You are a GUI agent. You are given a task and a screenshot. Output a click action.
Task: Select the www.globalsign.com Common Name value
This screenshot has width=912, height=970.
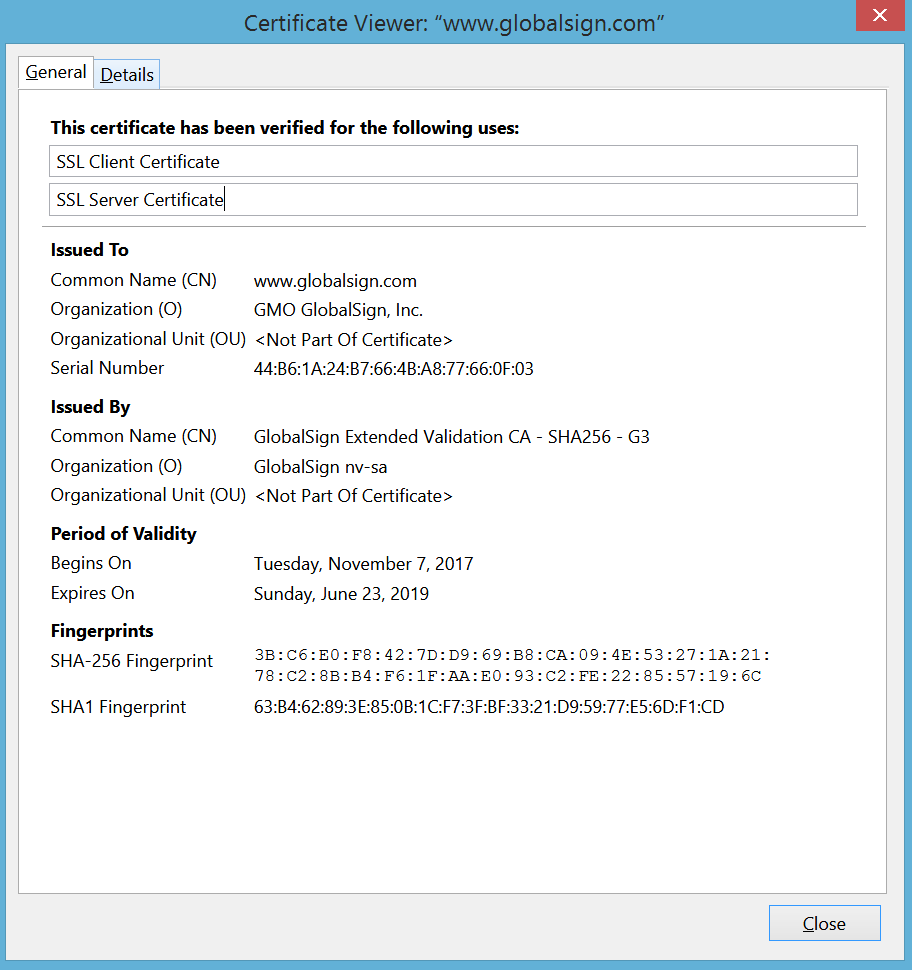[335, 280]
